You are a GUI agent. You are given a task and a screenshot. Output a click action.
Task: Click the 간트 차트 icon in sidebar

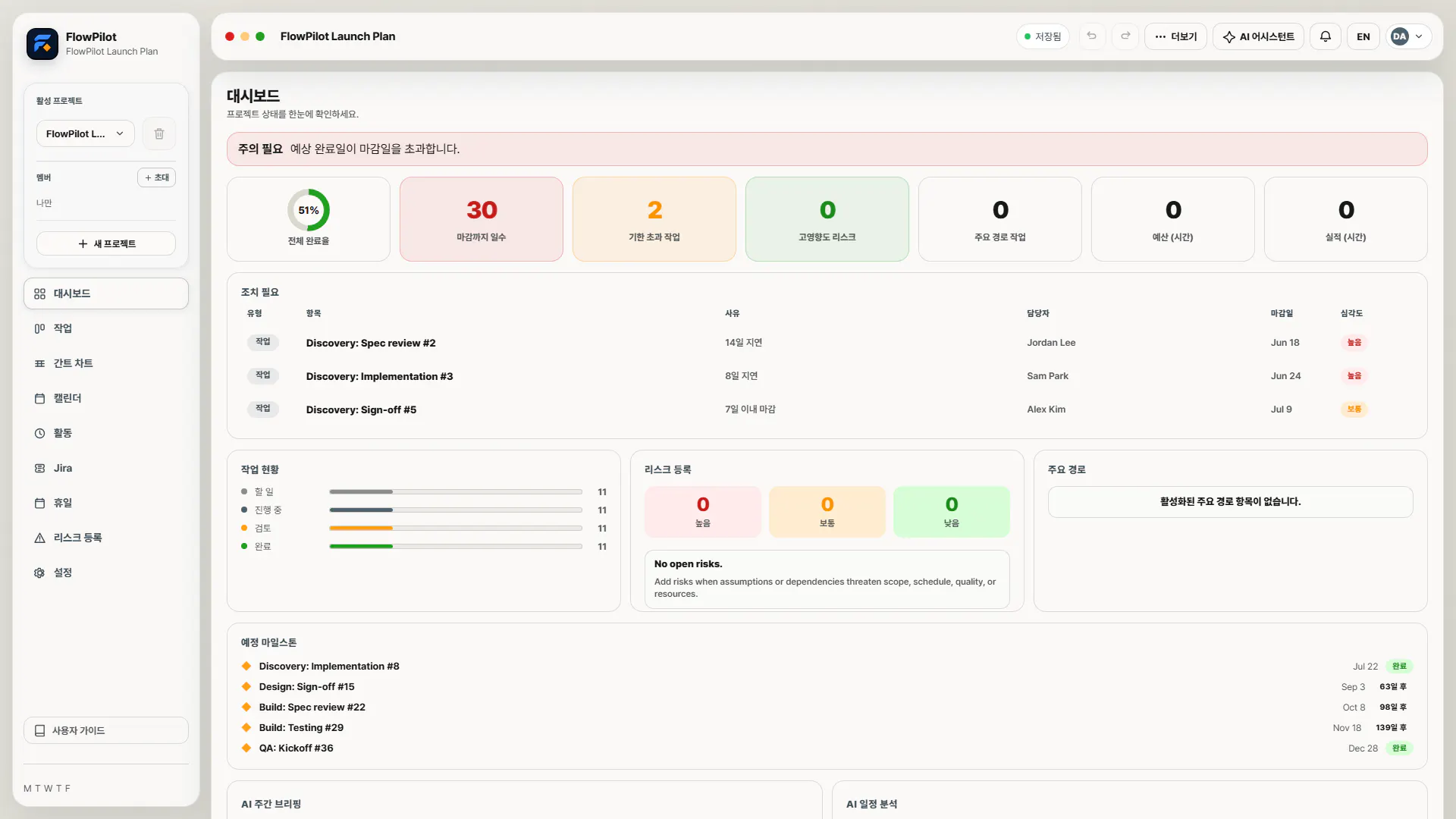pos(39,363)
